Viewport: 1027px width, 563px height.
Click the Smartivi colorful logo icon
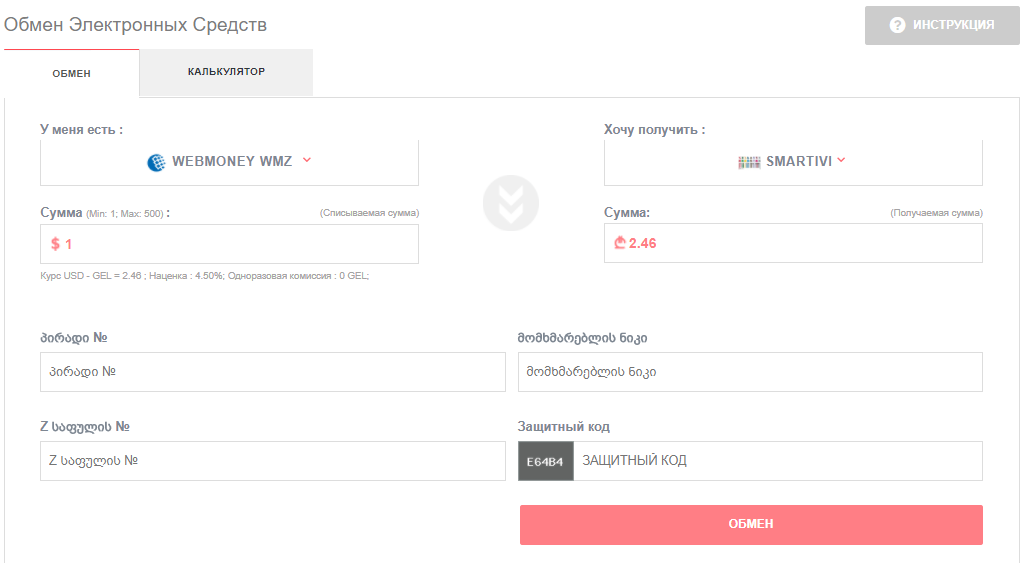[x=749, y=162]
